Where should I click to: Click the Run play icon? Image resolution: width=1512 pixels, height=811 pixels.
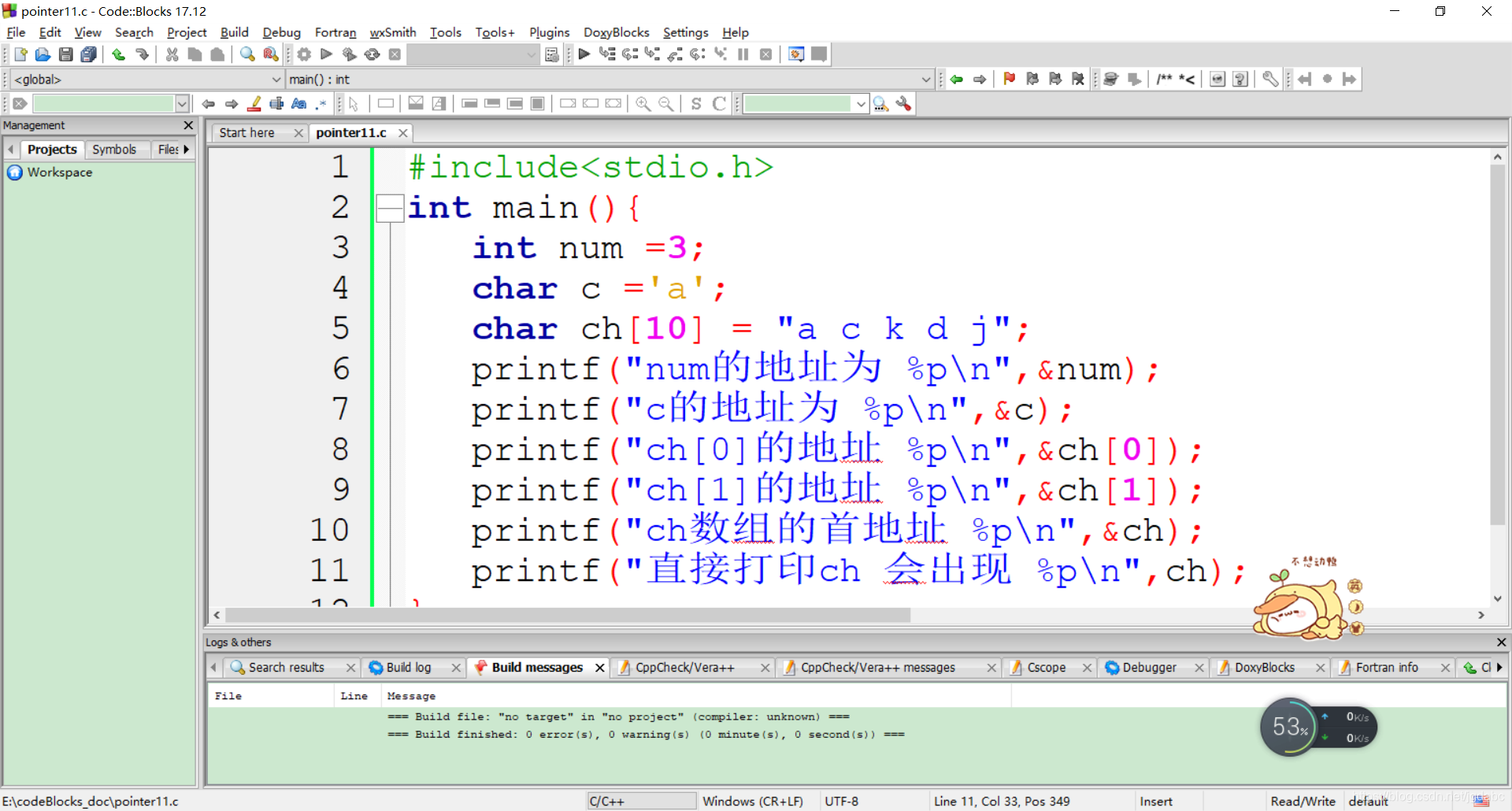click(x=326, y=54)
